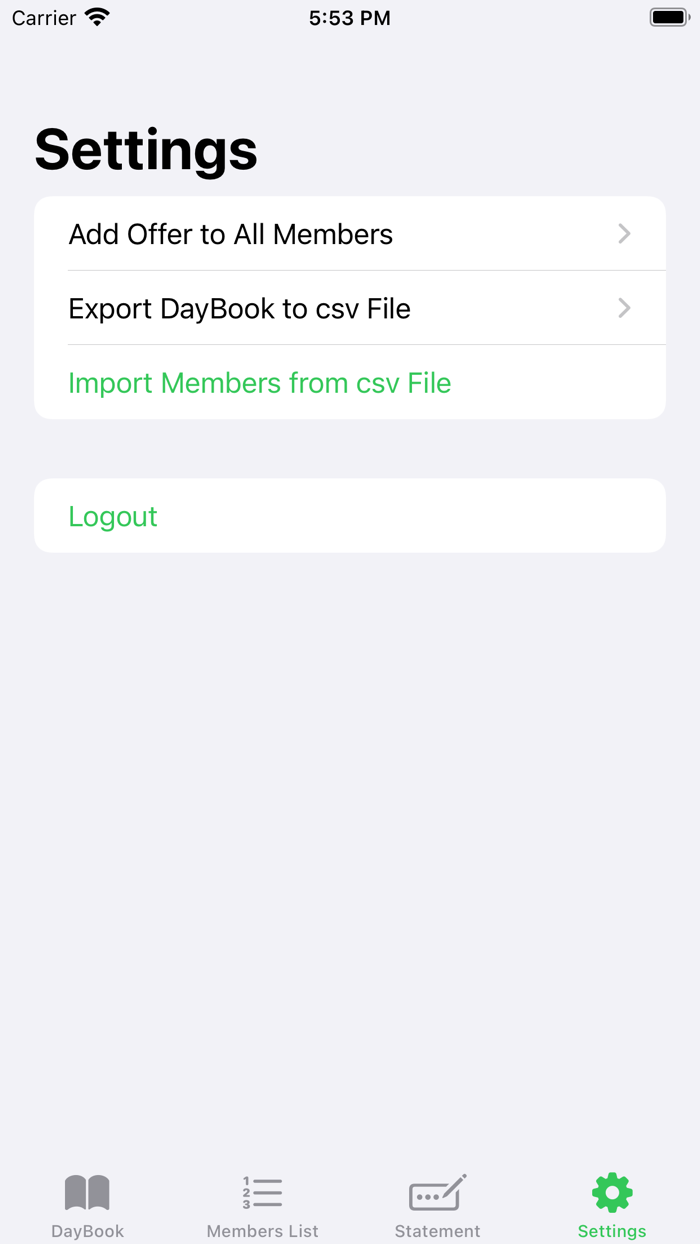Viewport: 700px width, 1244px height.
Task: Tap the Members List numbered-list icon
Action: click(262, 1192)
